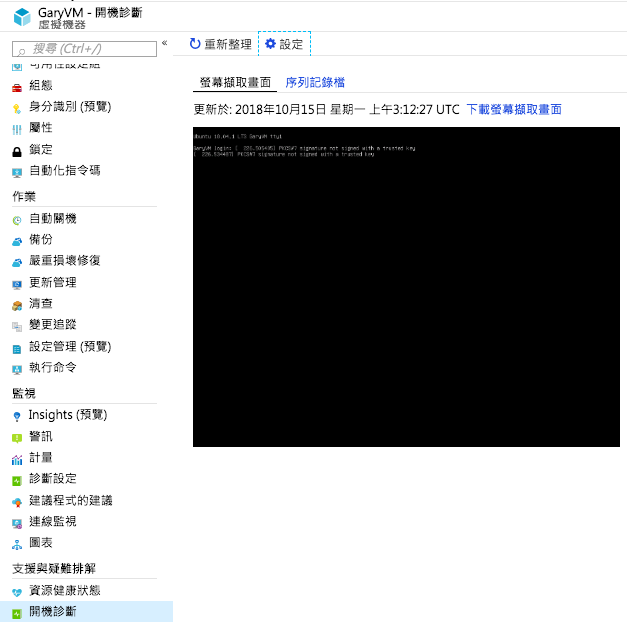Screen dimensions: 627x624
Task: Click the GaryVM - 開機診斷 title
Action: coord(90,12)
